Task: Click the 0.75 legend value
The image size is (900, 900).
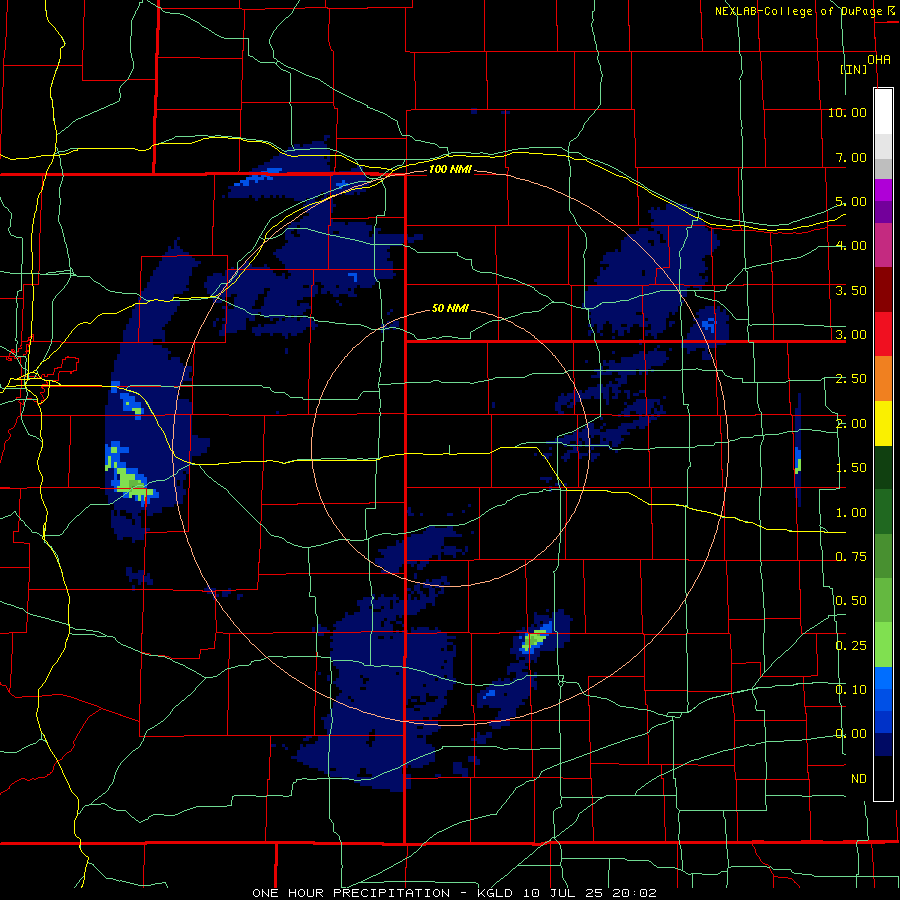Action: tap(851, 557)
